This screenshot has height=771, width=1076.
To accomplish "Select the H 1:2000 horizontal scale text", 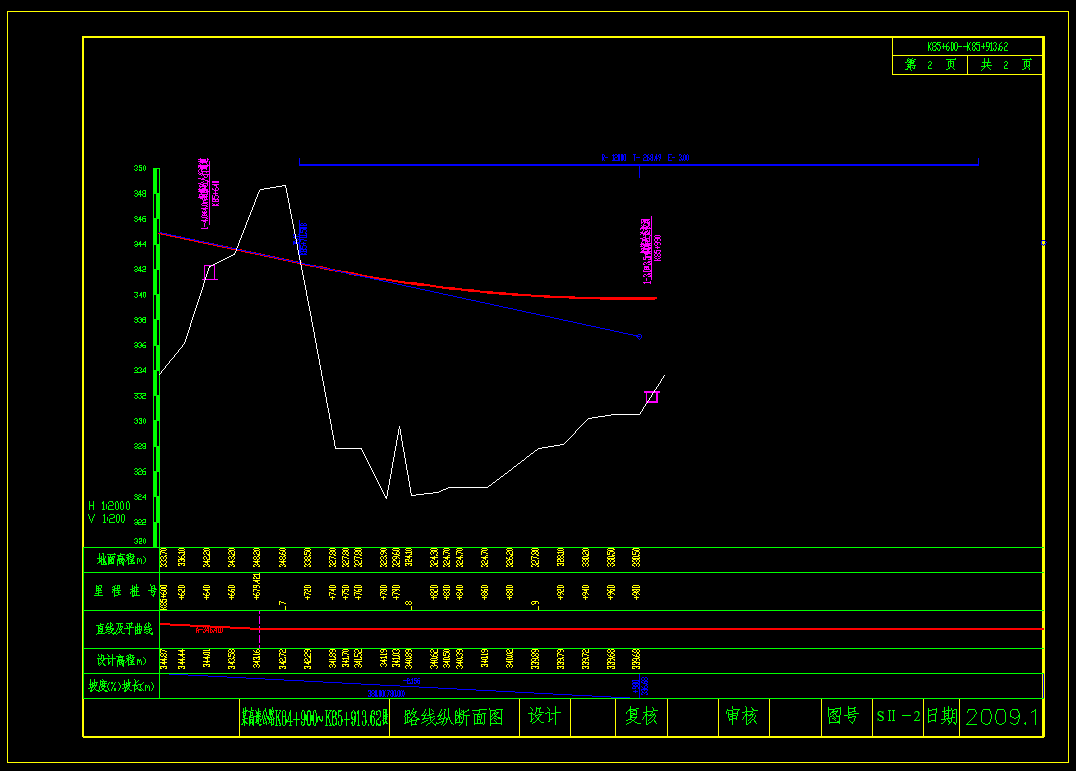I will (108, 506).
